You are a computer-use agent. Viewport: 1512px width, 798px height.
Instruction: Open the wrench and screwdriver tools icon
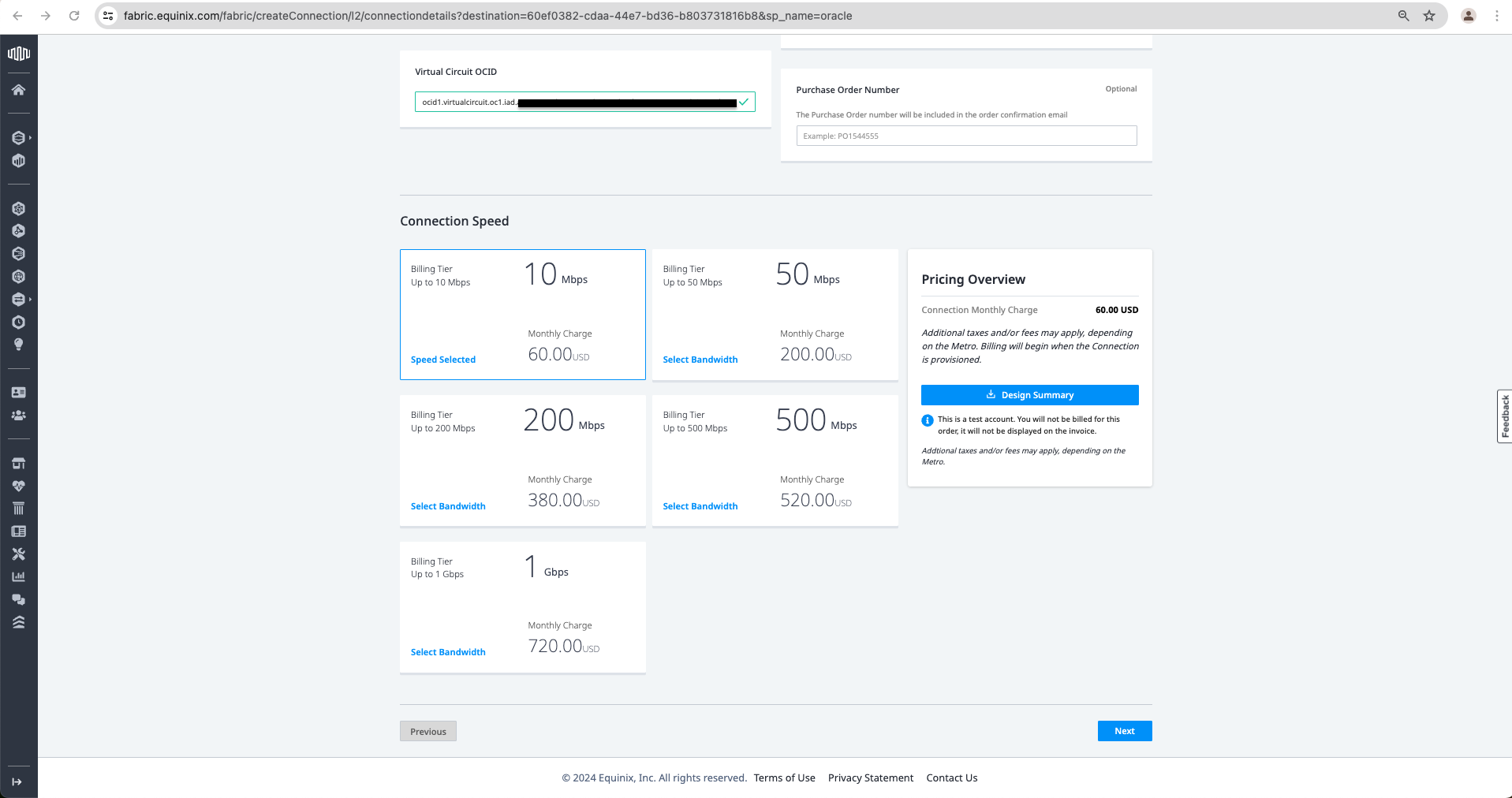pos(18,554)
